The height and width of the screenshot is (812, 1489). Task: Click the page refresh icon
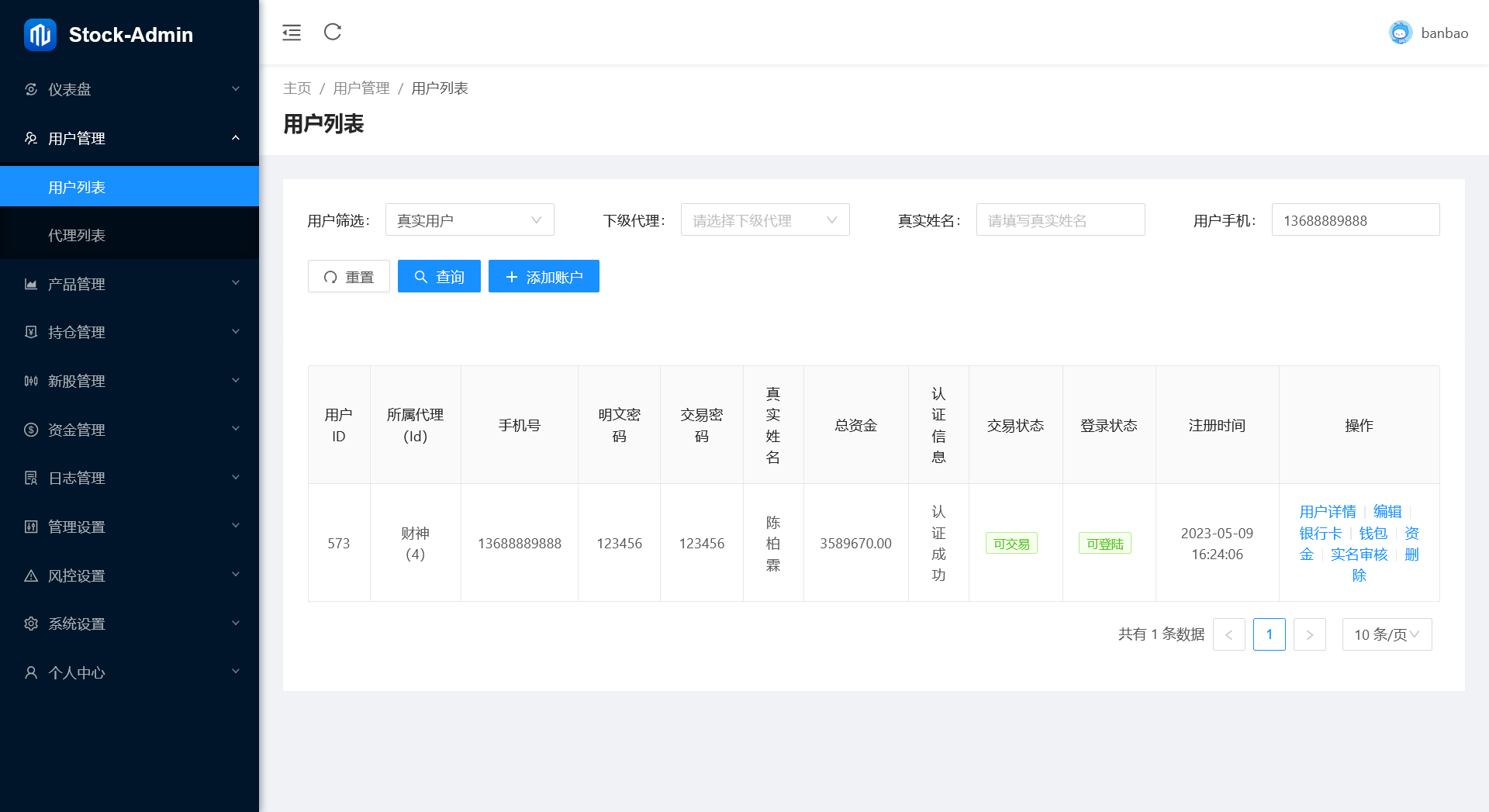pos(332,33)
